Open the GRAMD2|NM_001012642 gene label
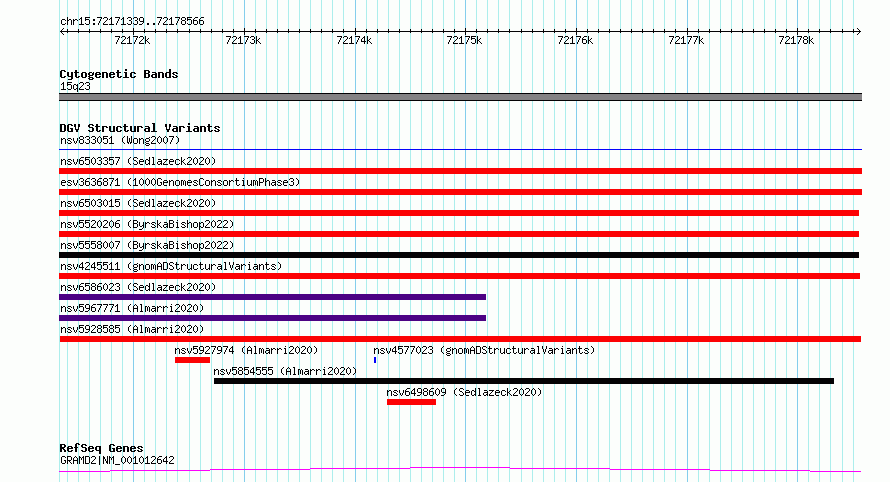The width and height of the screenshot is (890, 482). pyautogui.click(x=117, y=460)
